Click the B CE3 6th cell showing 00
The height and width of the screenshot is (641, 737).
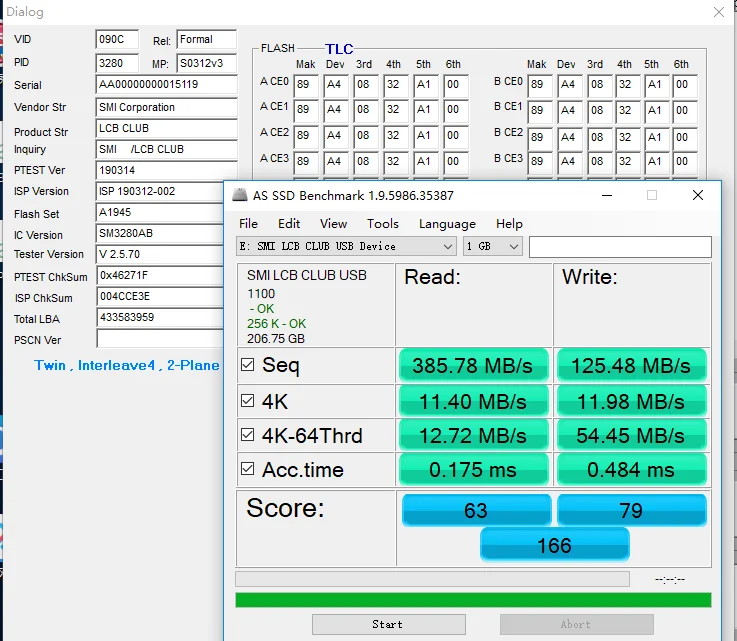[x=684, y=162]
